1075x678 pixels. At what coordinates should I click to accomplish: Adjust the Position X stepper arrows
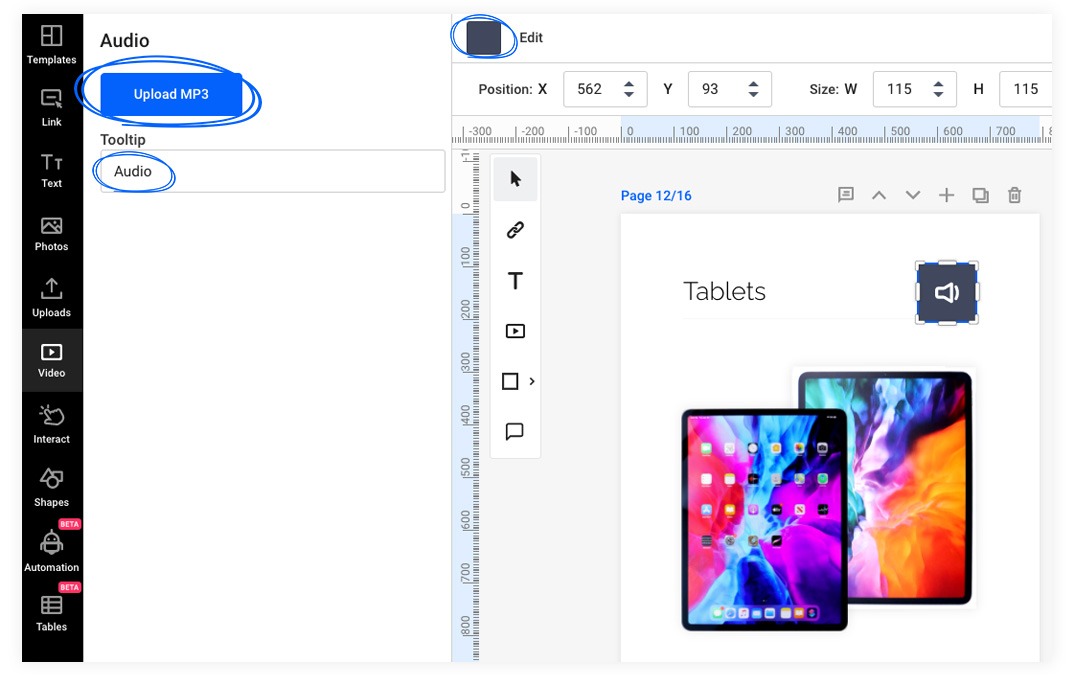629,89
